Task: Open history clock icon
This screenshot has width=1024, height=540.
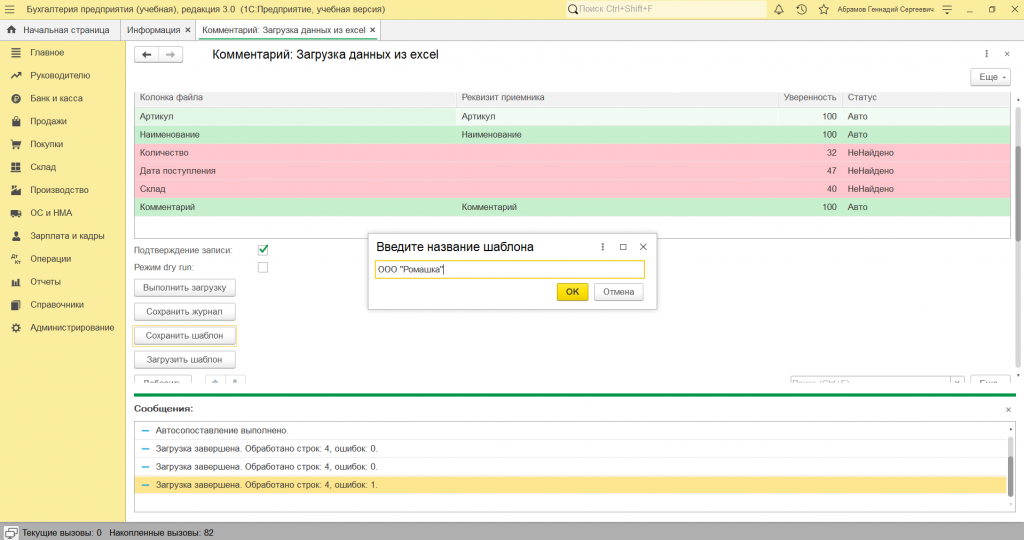Action: (801, 9)
